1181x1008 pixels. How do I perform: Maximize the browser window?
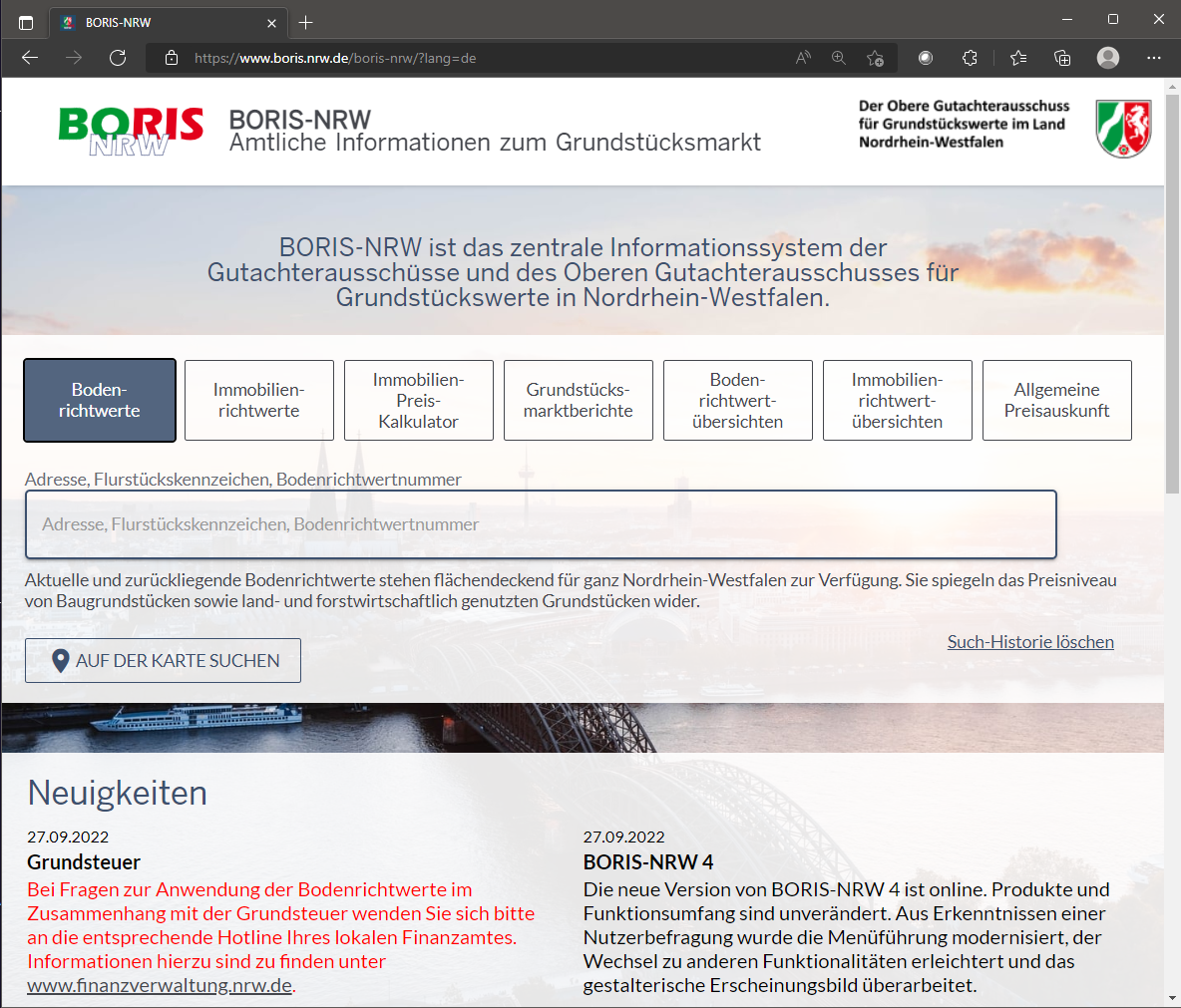tap(1113, 20)
